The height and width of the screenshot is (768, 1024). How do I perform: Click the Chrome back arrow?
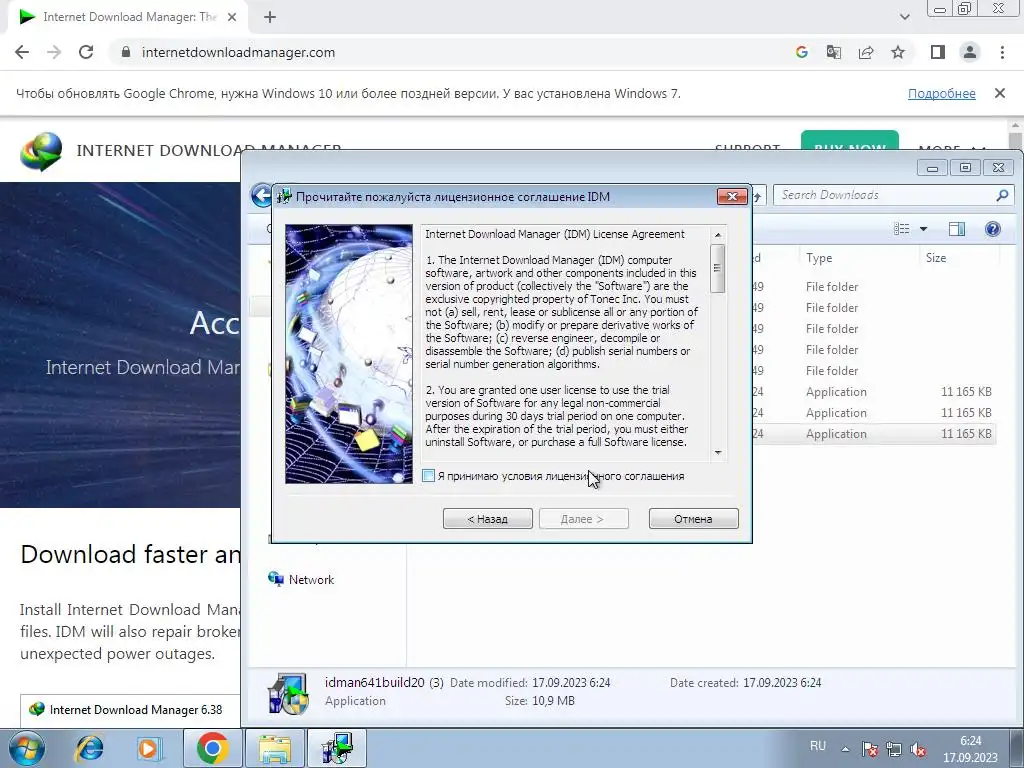(x=22, y=52)
